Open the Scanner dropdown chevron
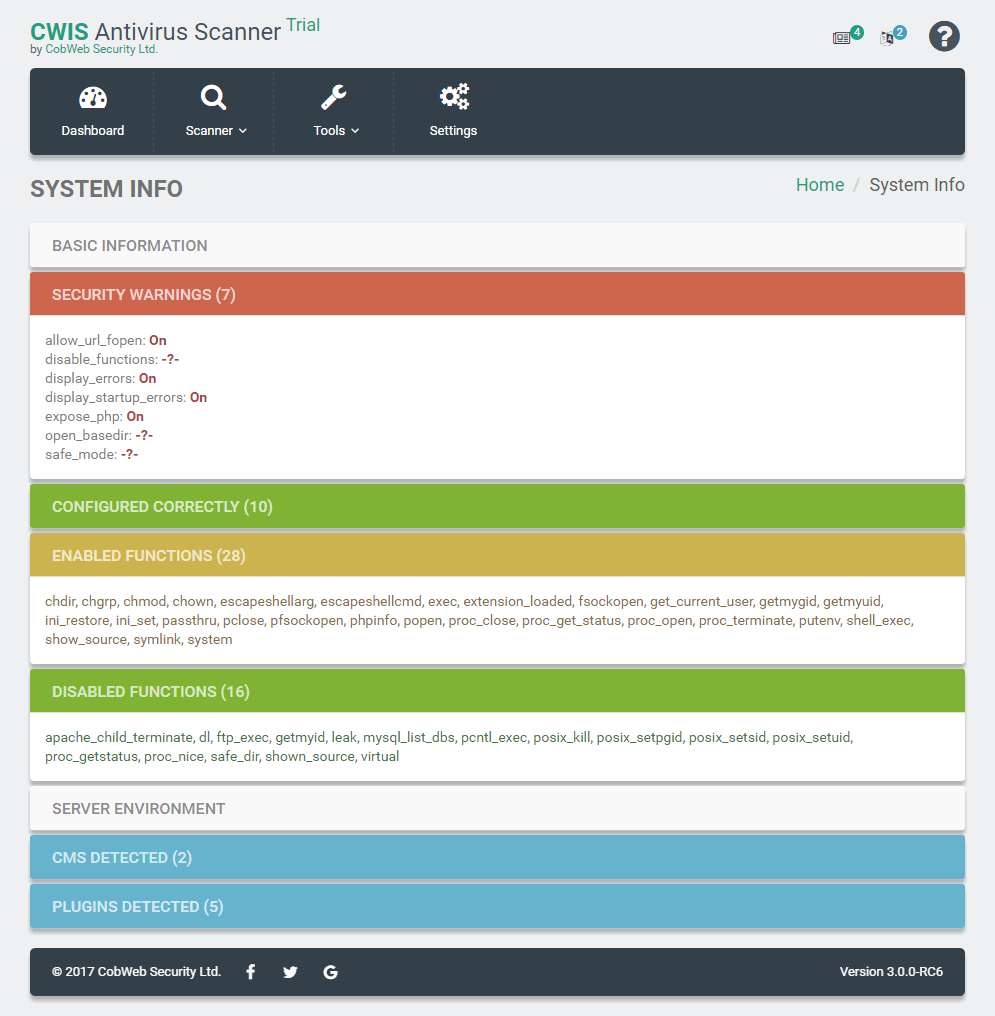This screenshot has height=1016, width=995. 243,131
